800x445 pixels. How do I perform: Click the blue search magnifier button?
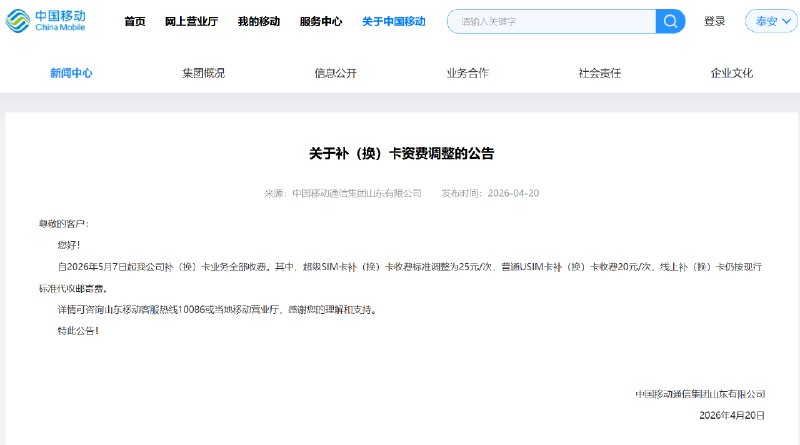[670, 21]
